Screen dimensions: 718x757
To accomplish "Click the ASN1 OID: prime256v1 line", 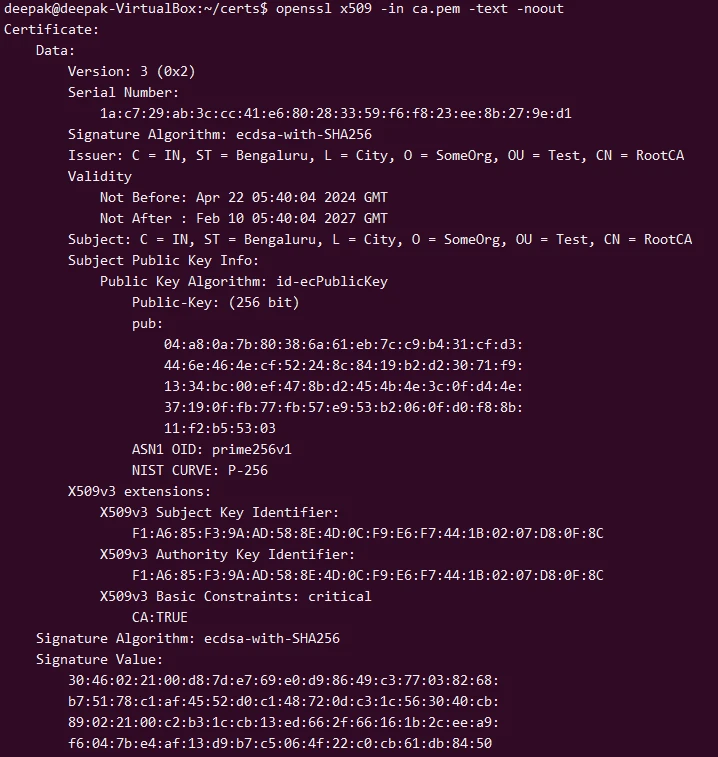I will (x=211, y=449).
